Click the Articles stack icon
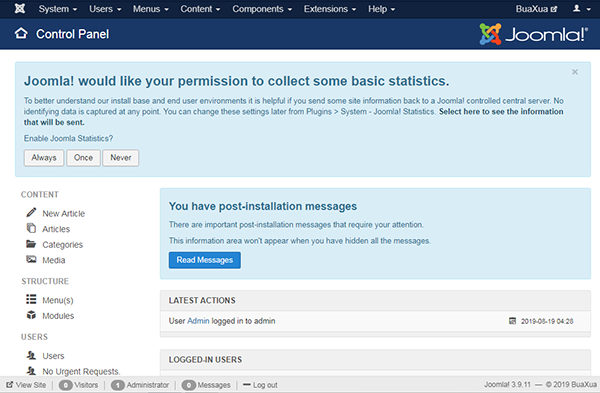600x393 pixels. coord(31,228)
